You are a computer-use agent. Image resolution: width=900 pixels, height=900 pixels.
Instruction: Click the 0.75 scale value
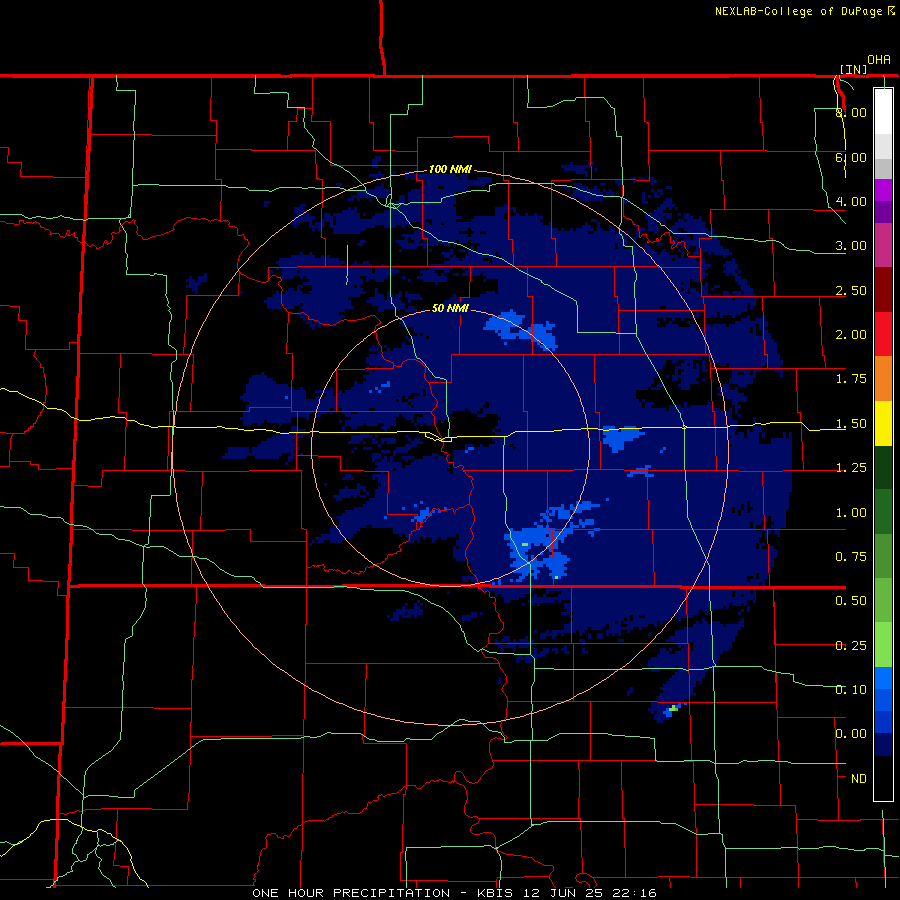[851, 557]
